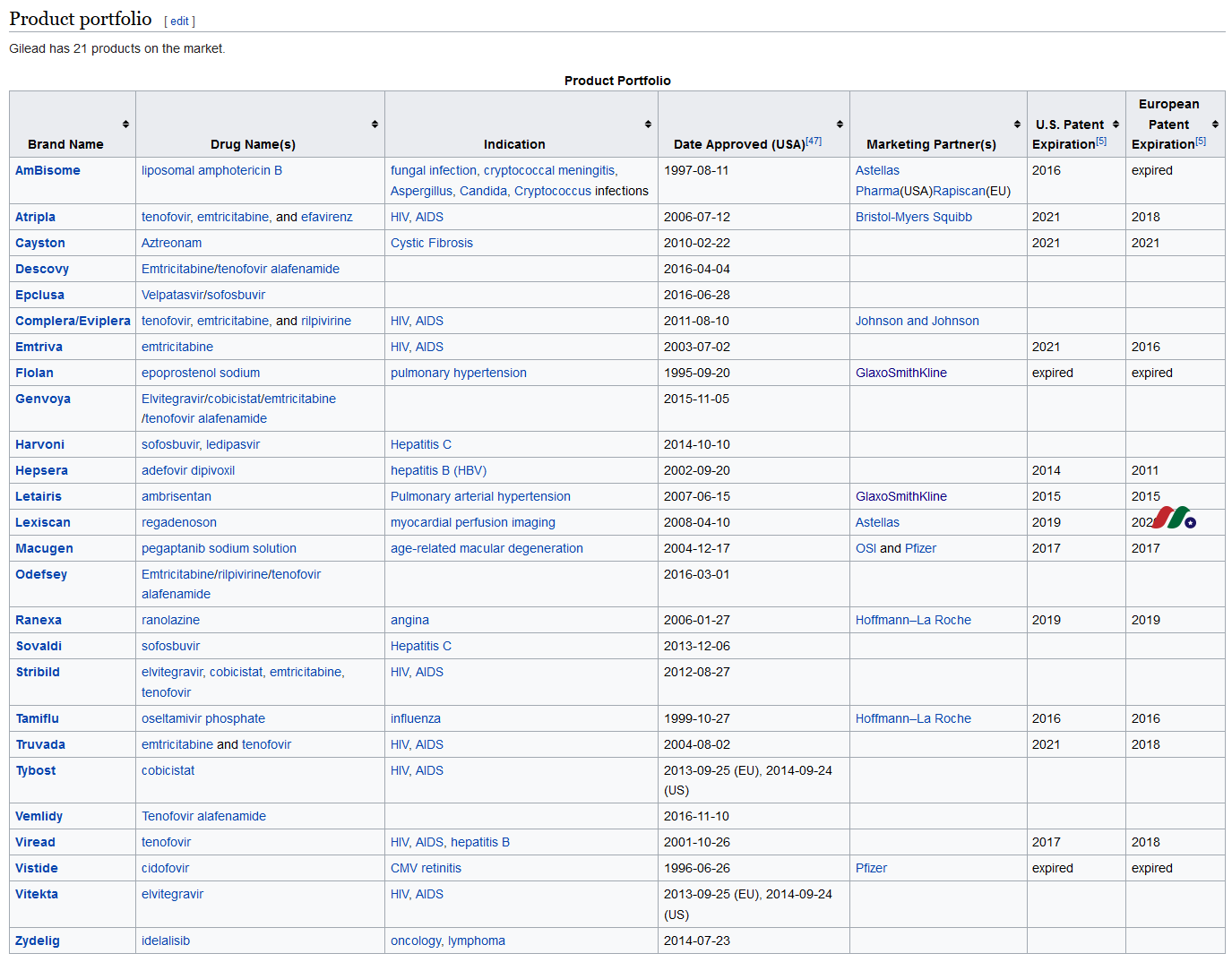Open the myocardial perfusion imaging link
The height and width of the screenshot is (962, 1232).
tap(473, 522)
